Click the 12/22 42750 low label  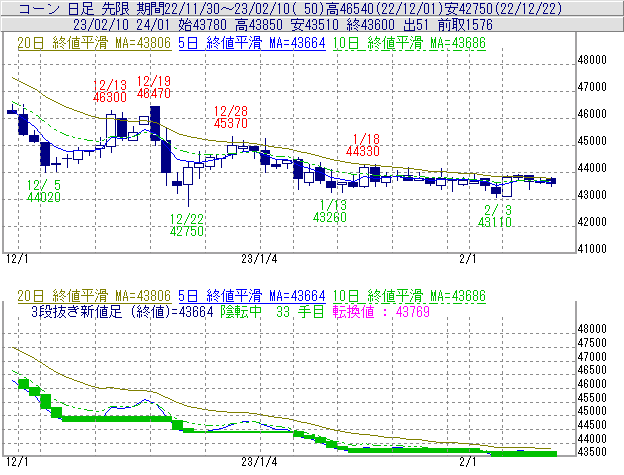point(187,225)
